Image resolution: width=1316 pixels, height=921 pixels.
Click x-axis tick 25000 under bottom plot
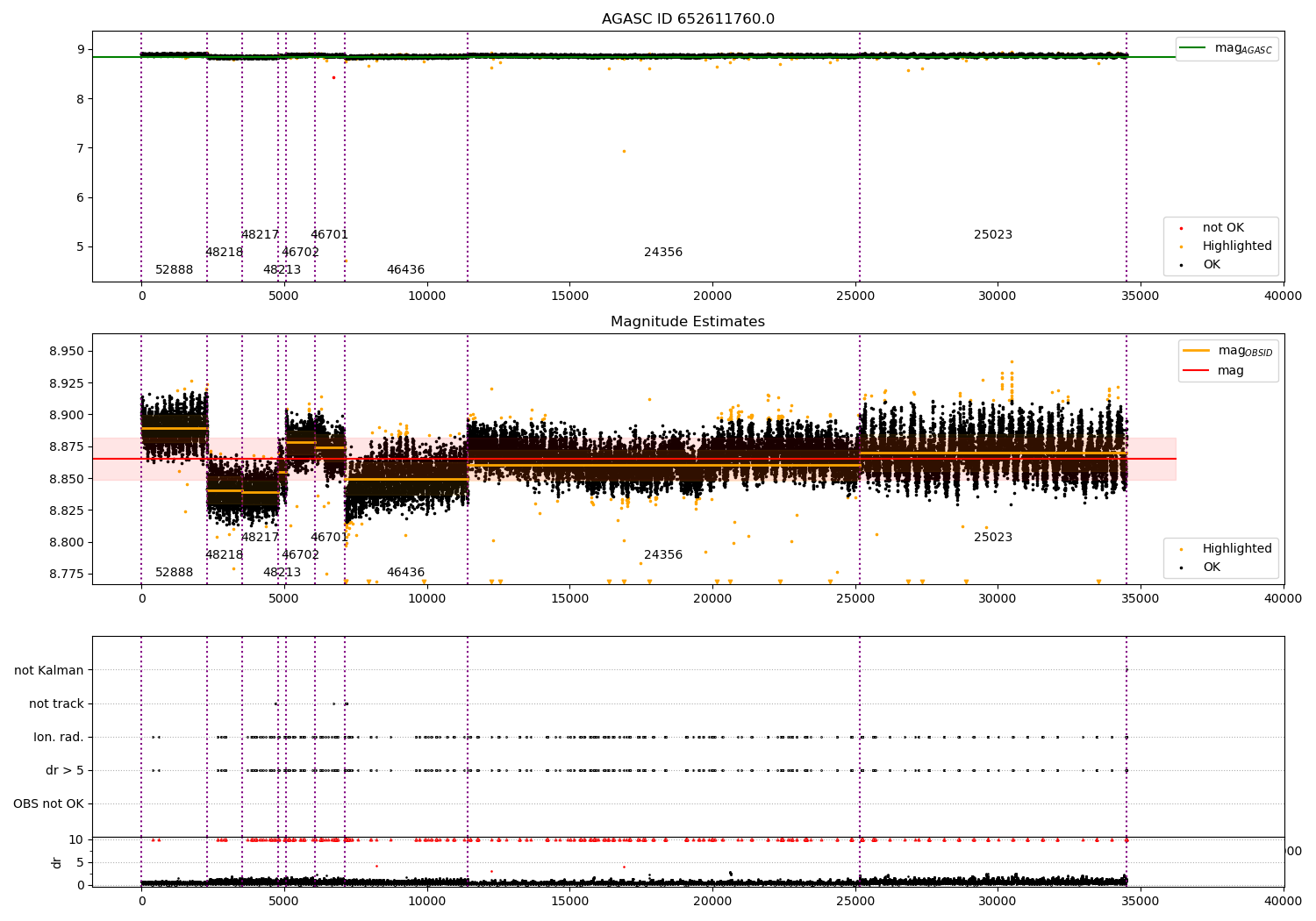tap(855, 902)
